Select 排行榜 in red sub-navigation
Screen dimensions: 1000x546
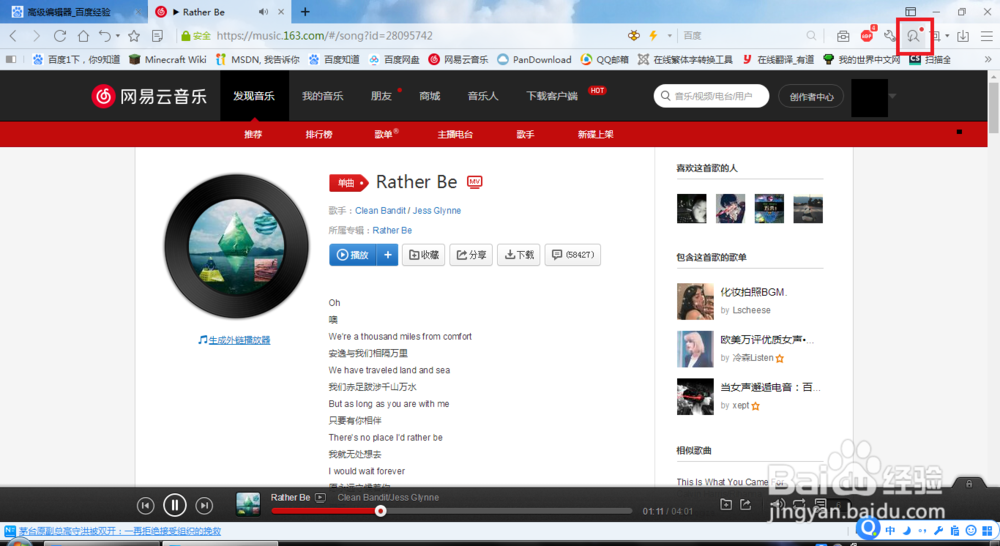click(x=319, y=135)
